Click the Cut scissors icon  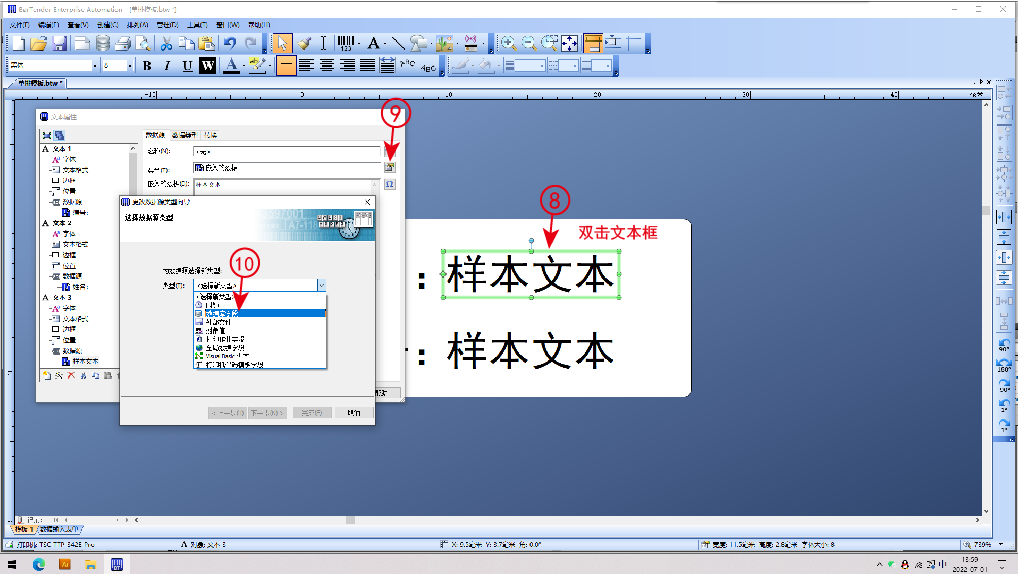[x=167, y=43]
